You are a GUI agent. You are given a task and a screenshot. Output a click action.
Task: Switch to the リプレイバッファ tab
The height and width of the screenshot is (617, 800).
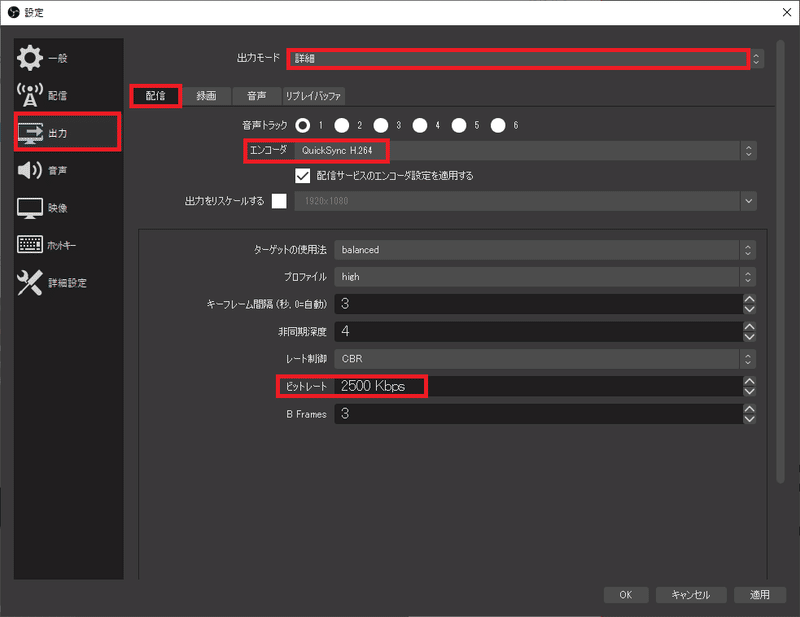tap(313, 95)
